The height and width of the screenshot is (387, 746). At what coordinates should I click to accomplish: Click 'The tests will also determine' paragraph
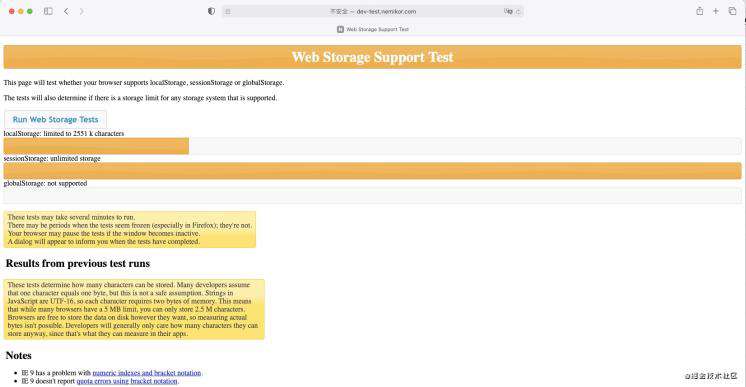tap(140, 98)
